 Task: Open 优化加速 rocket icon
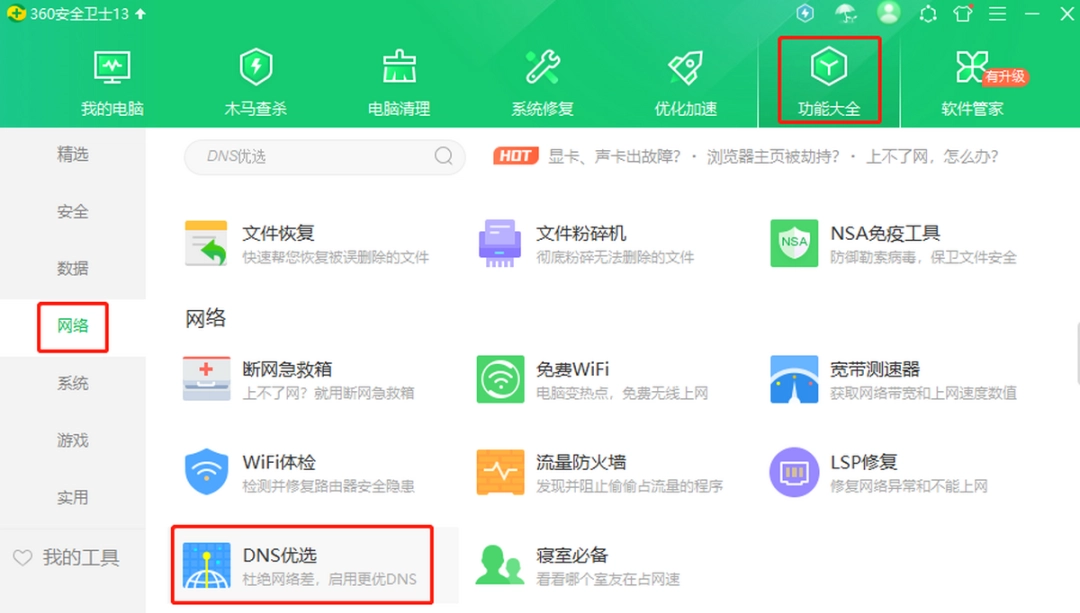click(685, 67)
